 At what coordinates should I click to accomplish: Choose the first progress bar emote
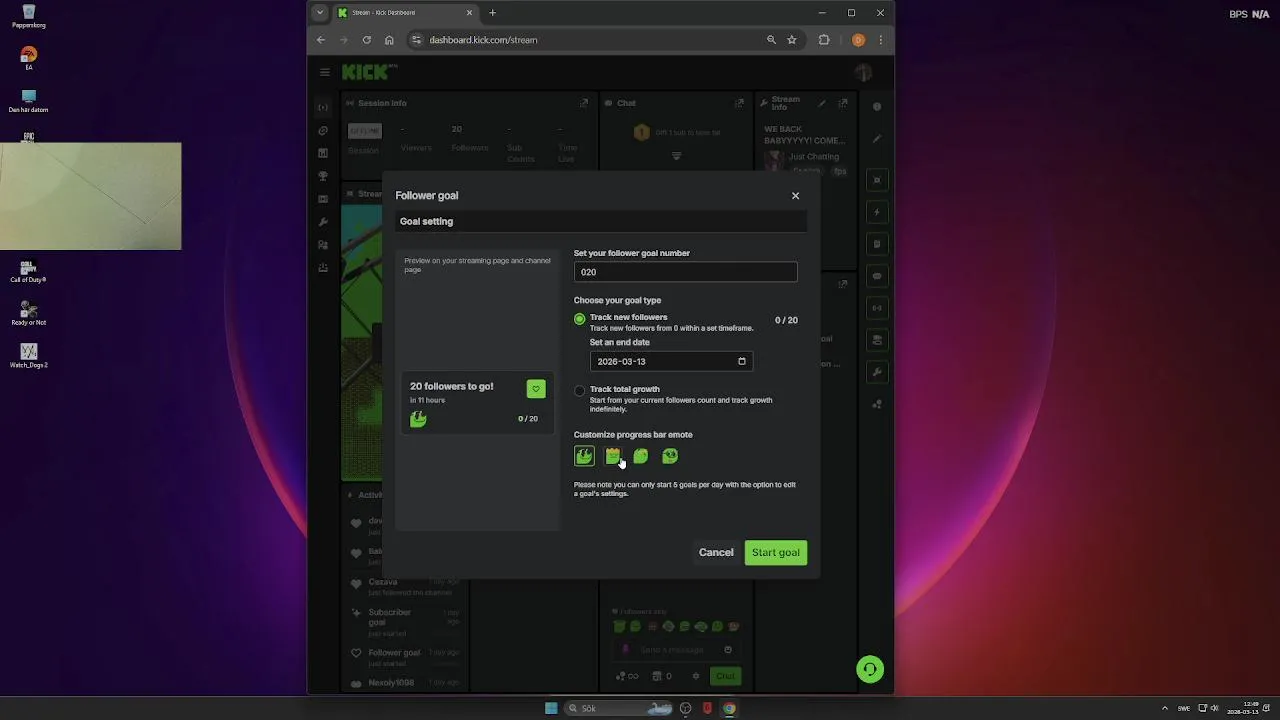584,456
